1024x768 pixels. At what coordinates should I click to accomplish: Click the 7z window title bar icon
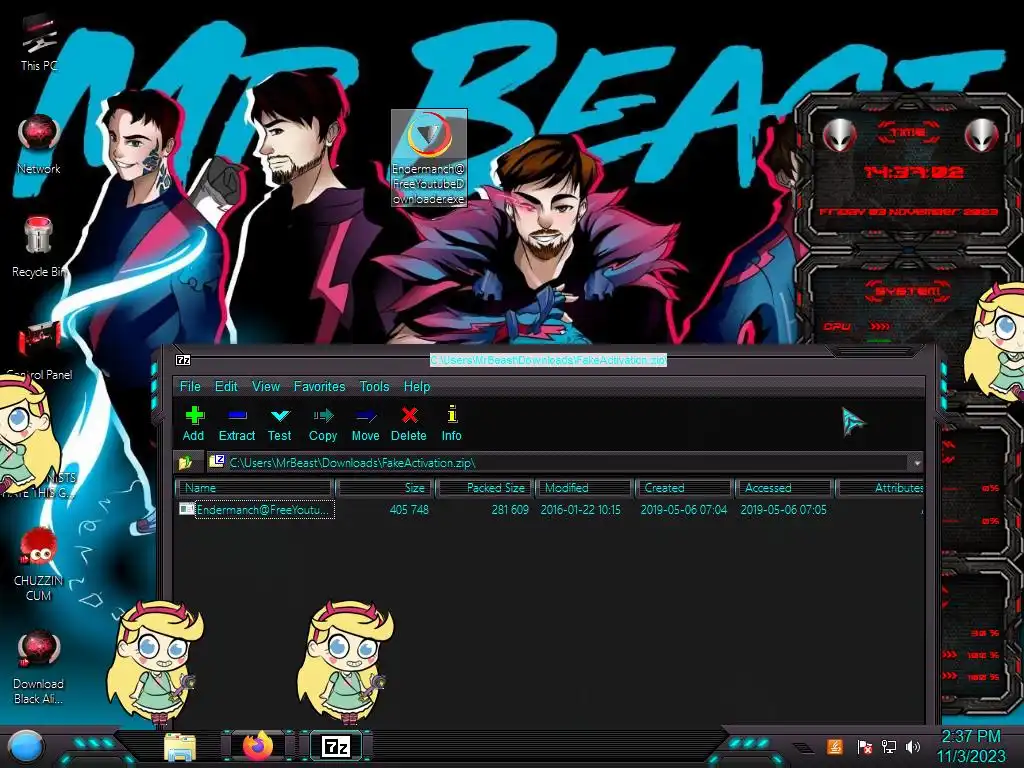point(184,360)
